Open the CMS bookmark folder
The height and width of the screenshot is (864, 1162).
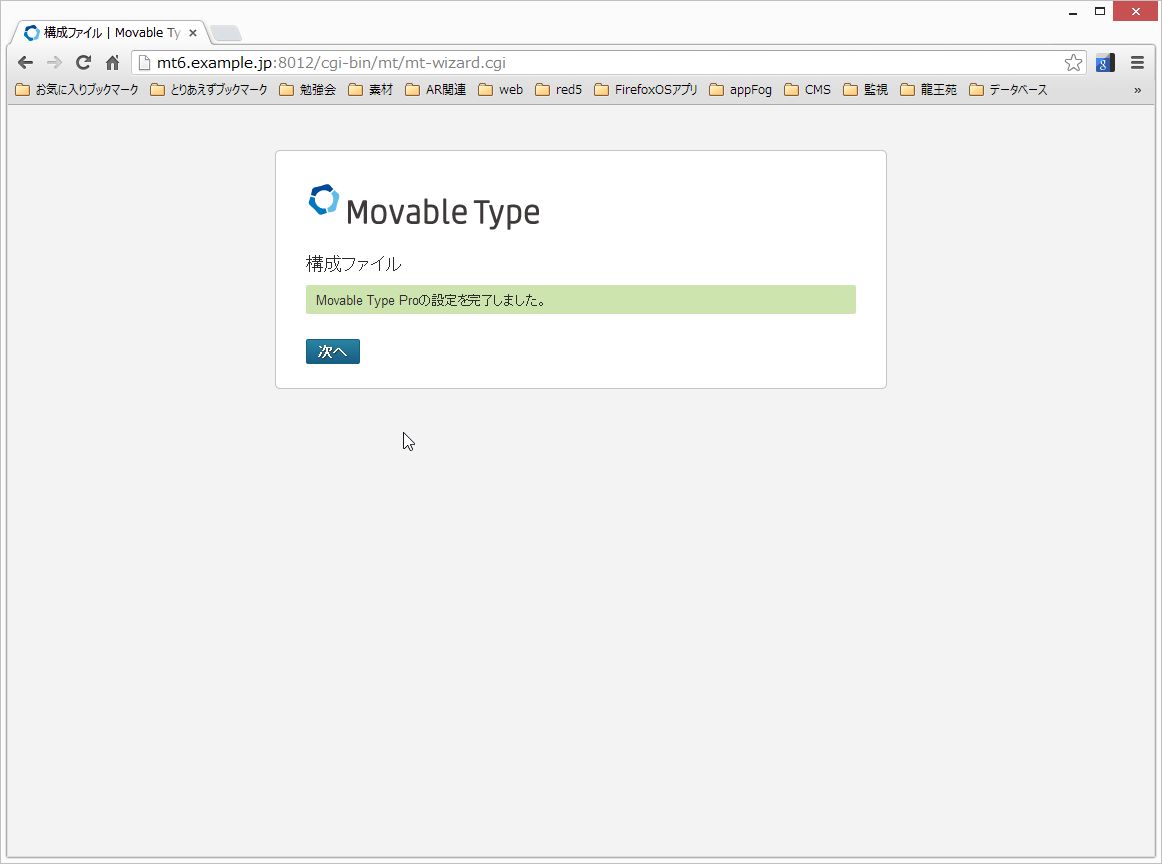808,90
